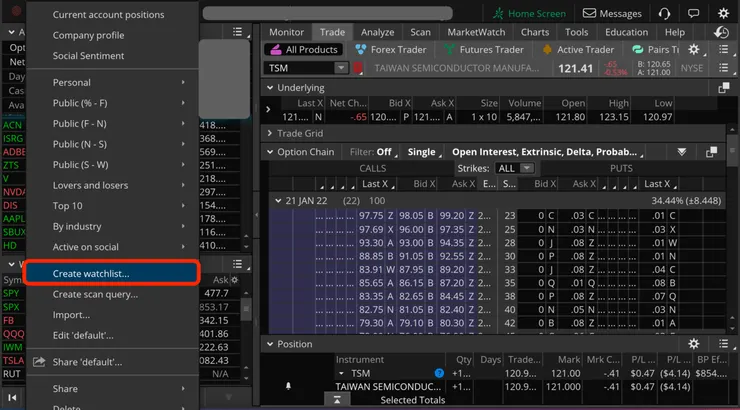Select the All Products subtab
Image resolution: width=740 pixels, height=410 pixels.
[304, 50]
